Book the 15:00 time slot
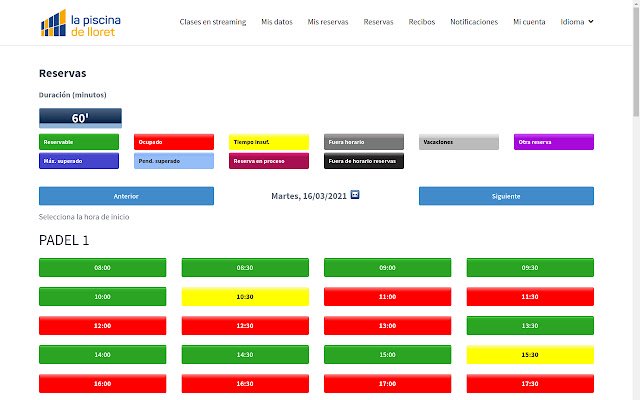Viewport: 640px width, 400px height. (387, 355)
